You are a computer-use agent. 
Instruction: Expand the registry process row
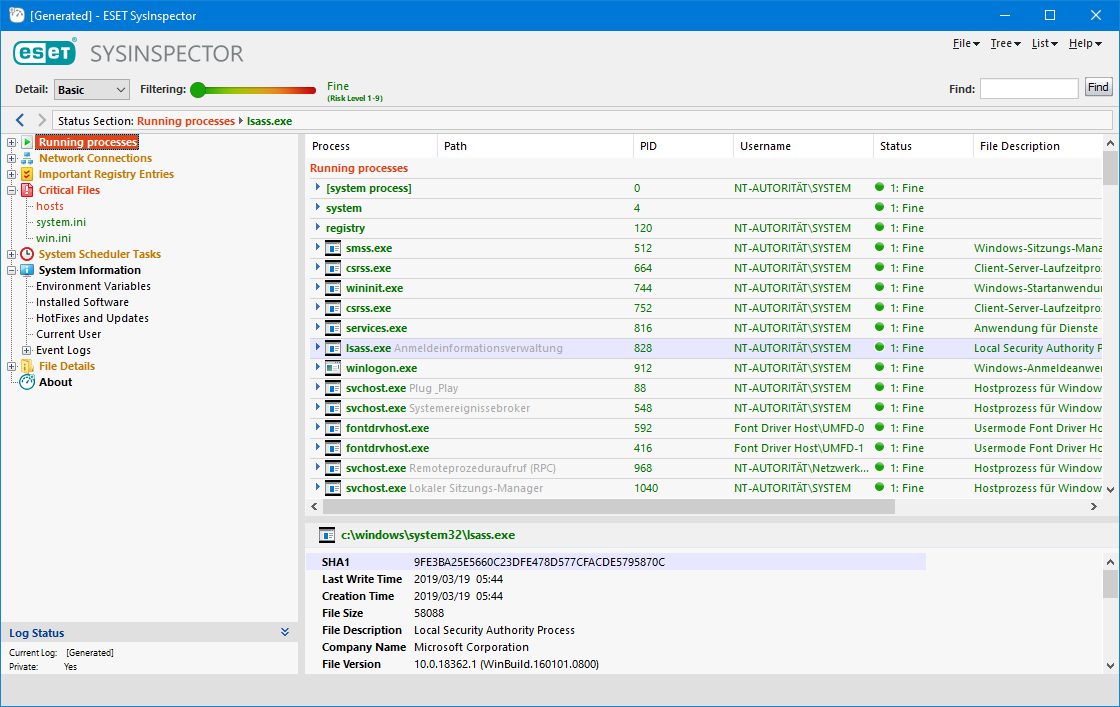[x=318, y=227]
